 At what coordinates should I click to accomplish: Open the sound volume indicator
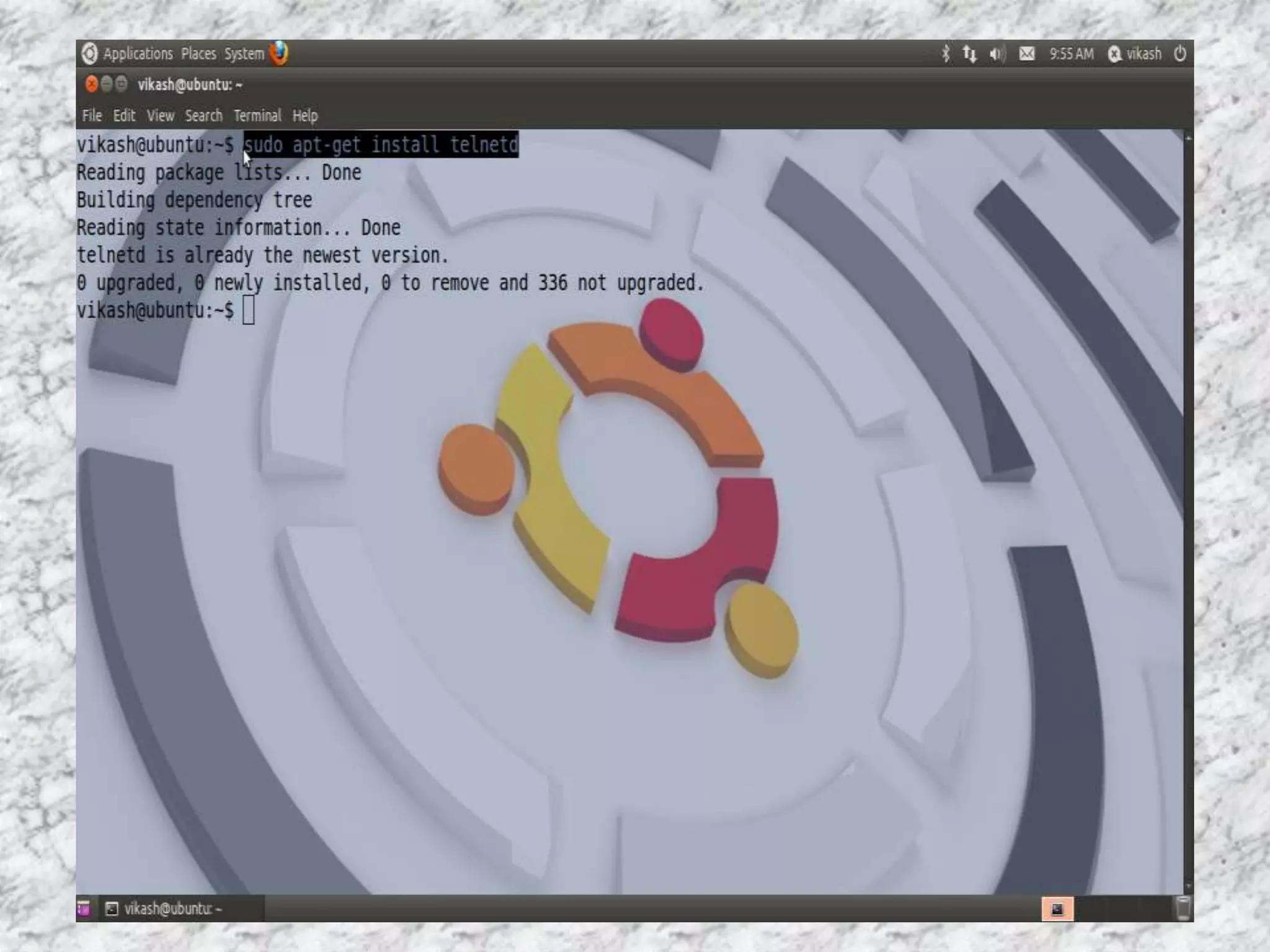(x=997, y=54)
